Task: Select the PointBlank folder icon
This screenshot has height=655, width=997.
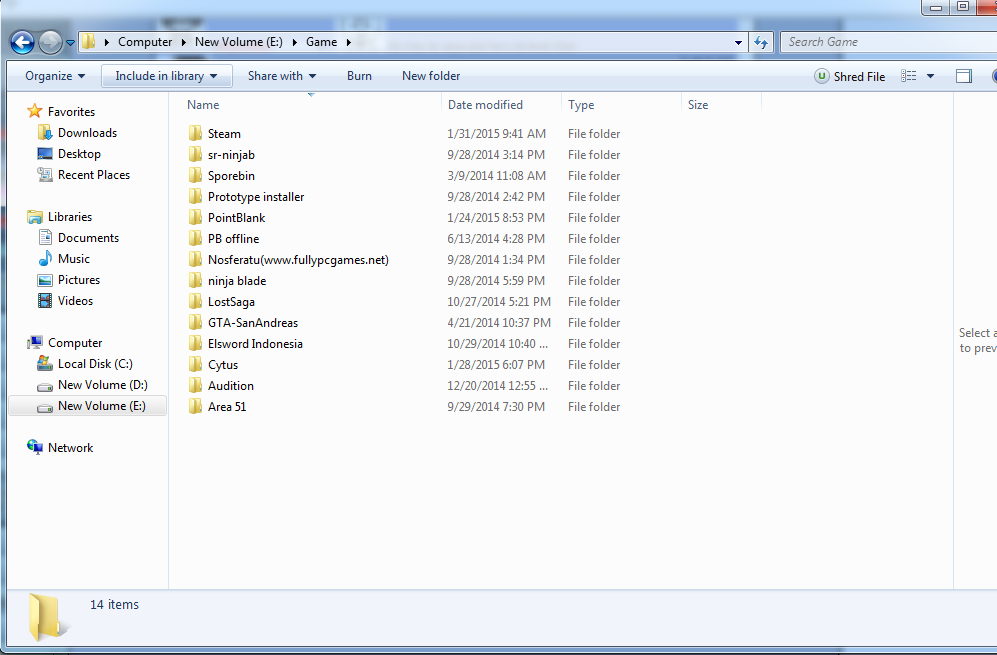Action: click(196, 217)
